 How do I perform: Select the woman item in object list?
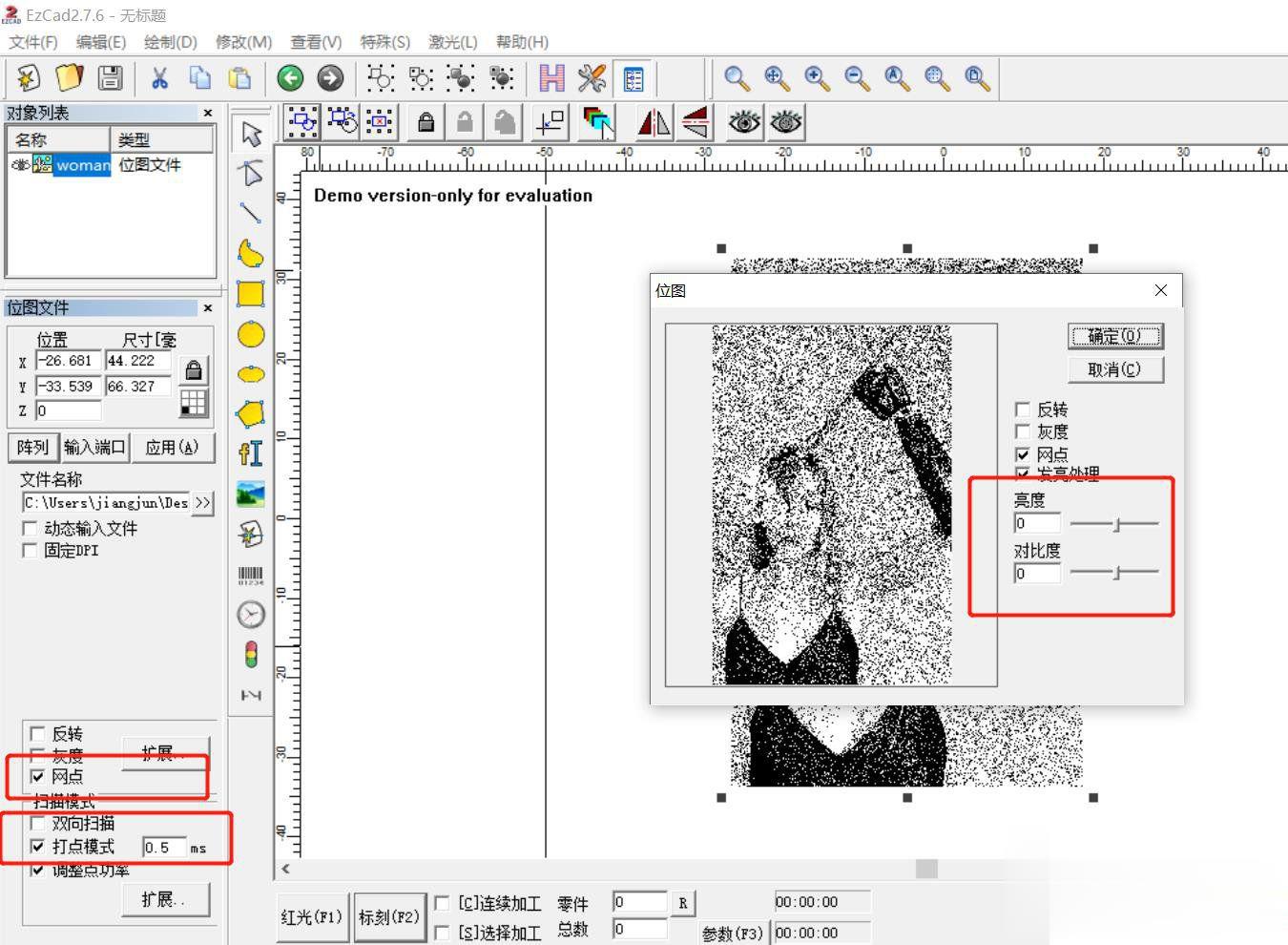pyautogui.click(x=83, y=165)
